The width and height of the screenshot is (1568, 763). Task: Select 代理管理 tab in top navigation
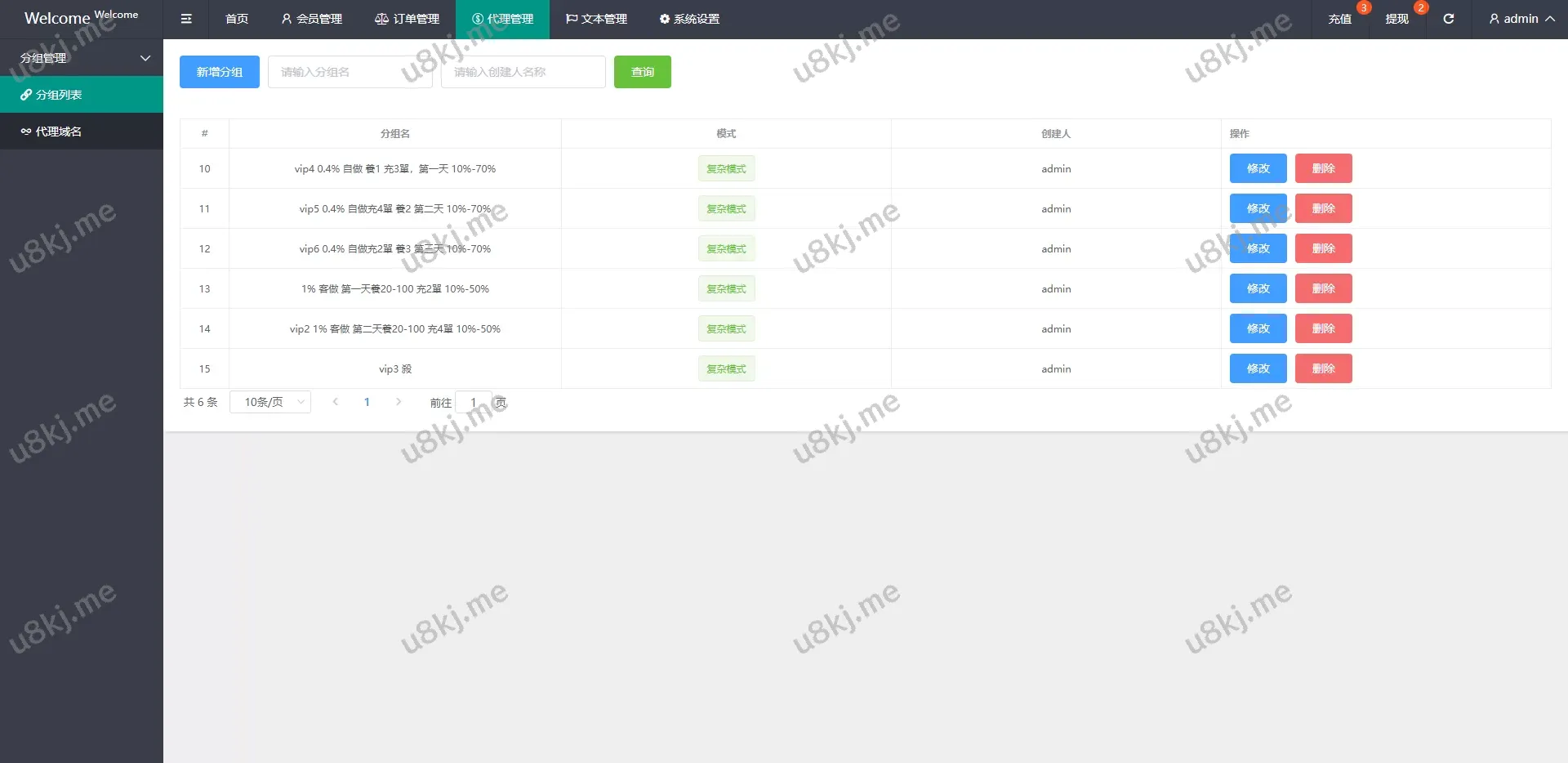pyautogui.click(x=502, y=19)
